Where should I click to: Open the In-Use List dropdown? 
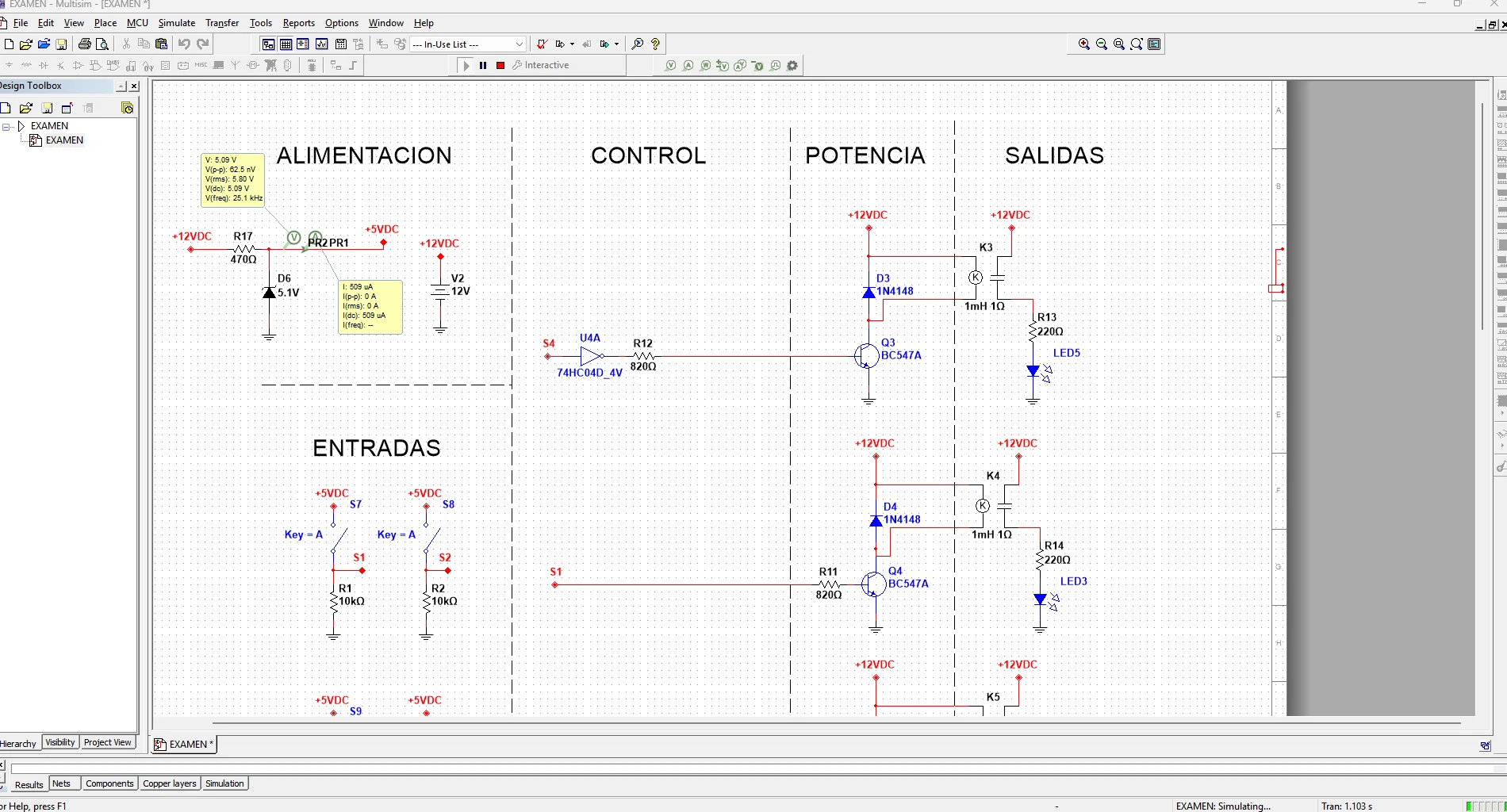(x=519, y=44)
